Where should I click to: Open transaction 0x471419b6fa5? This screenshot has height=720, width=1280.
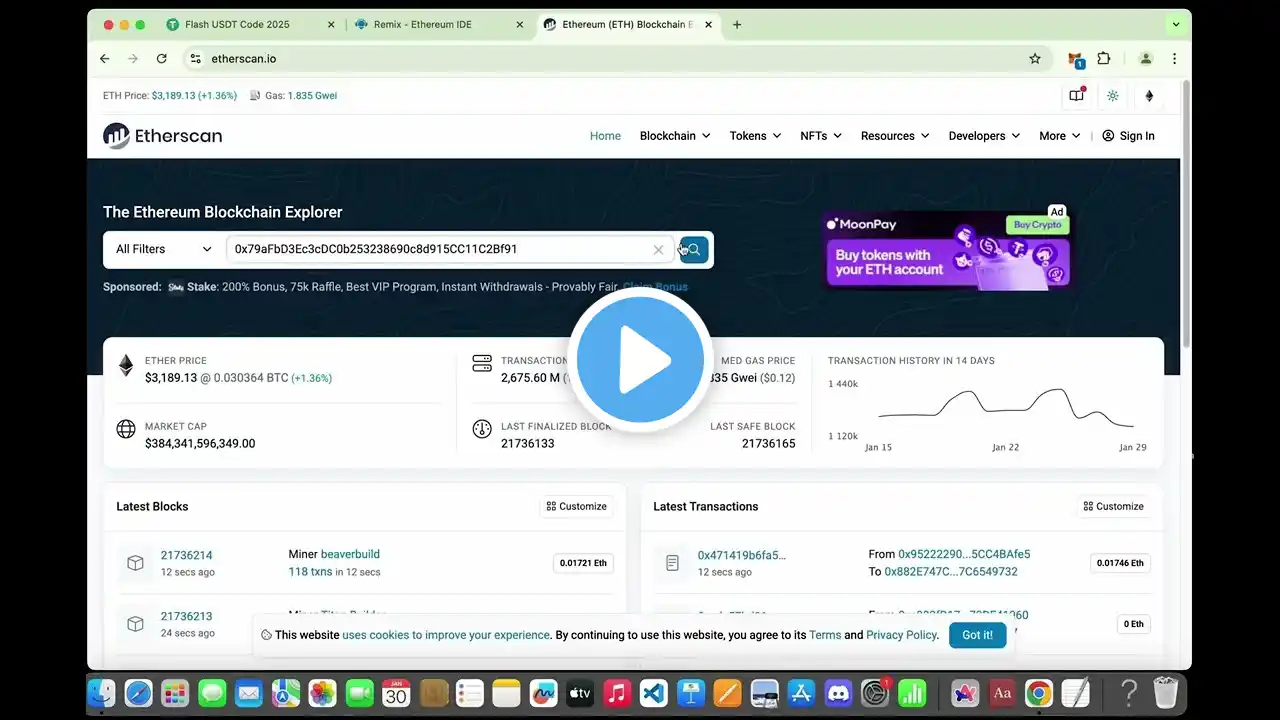tap(742, 555)
